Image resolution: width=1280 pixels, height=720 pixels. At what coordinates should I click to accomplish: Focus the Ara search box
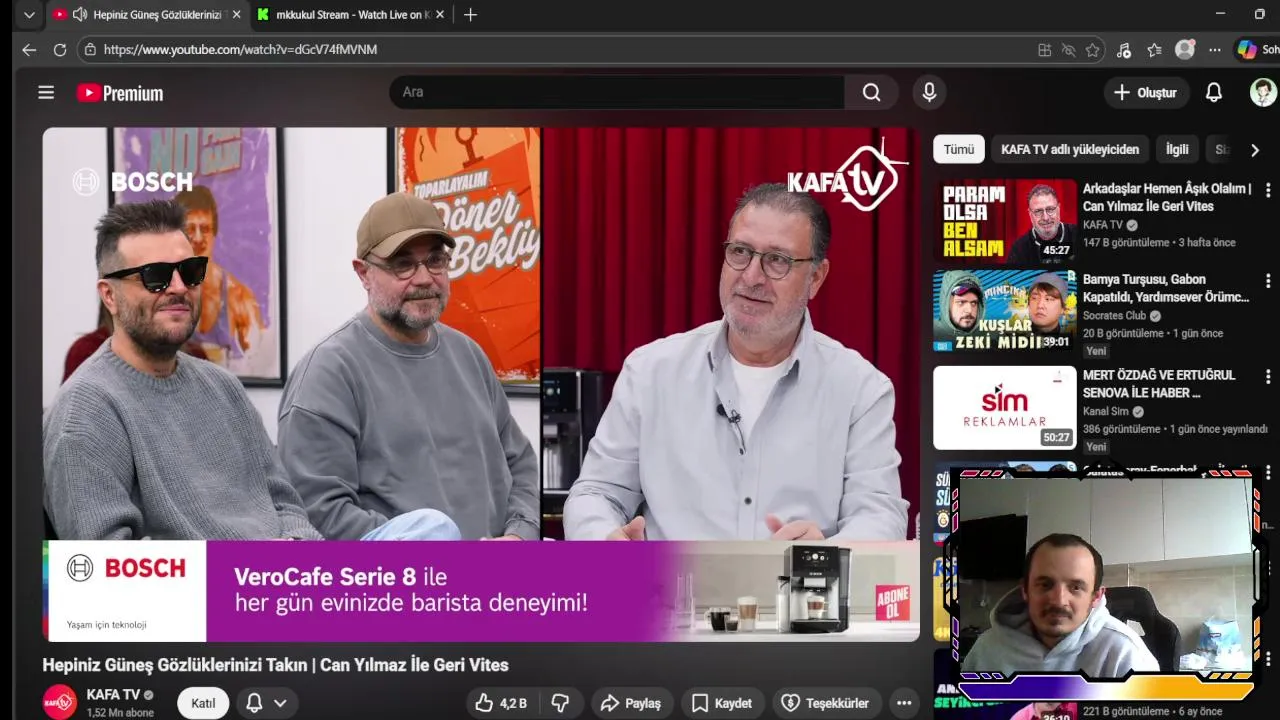point(617,92)
